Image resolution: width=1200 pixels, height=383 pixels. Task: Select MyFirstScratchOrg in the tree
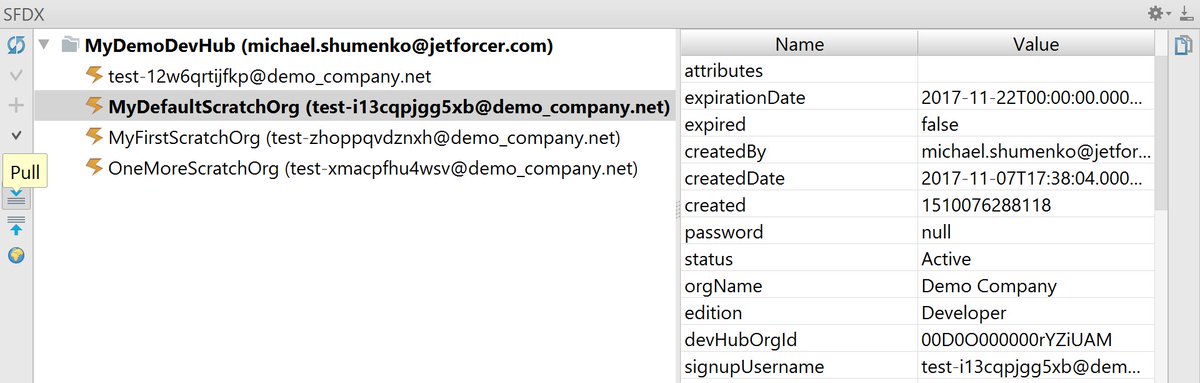click(352, 137)
